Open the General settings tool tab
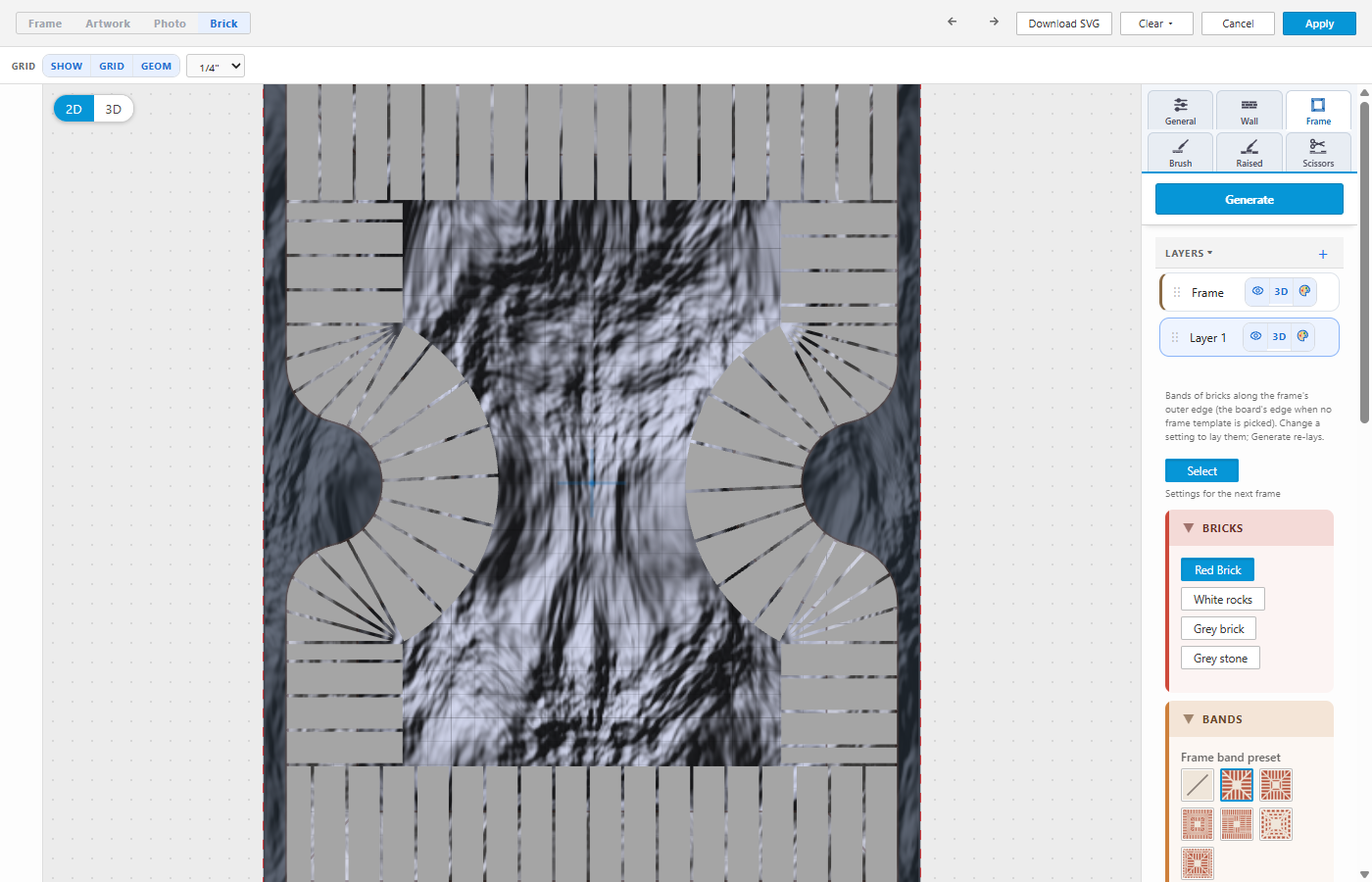Image resolution: width=1372 pixels, height=882 pixels. (x=1181, y=111)
